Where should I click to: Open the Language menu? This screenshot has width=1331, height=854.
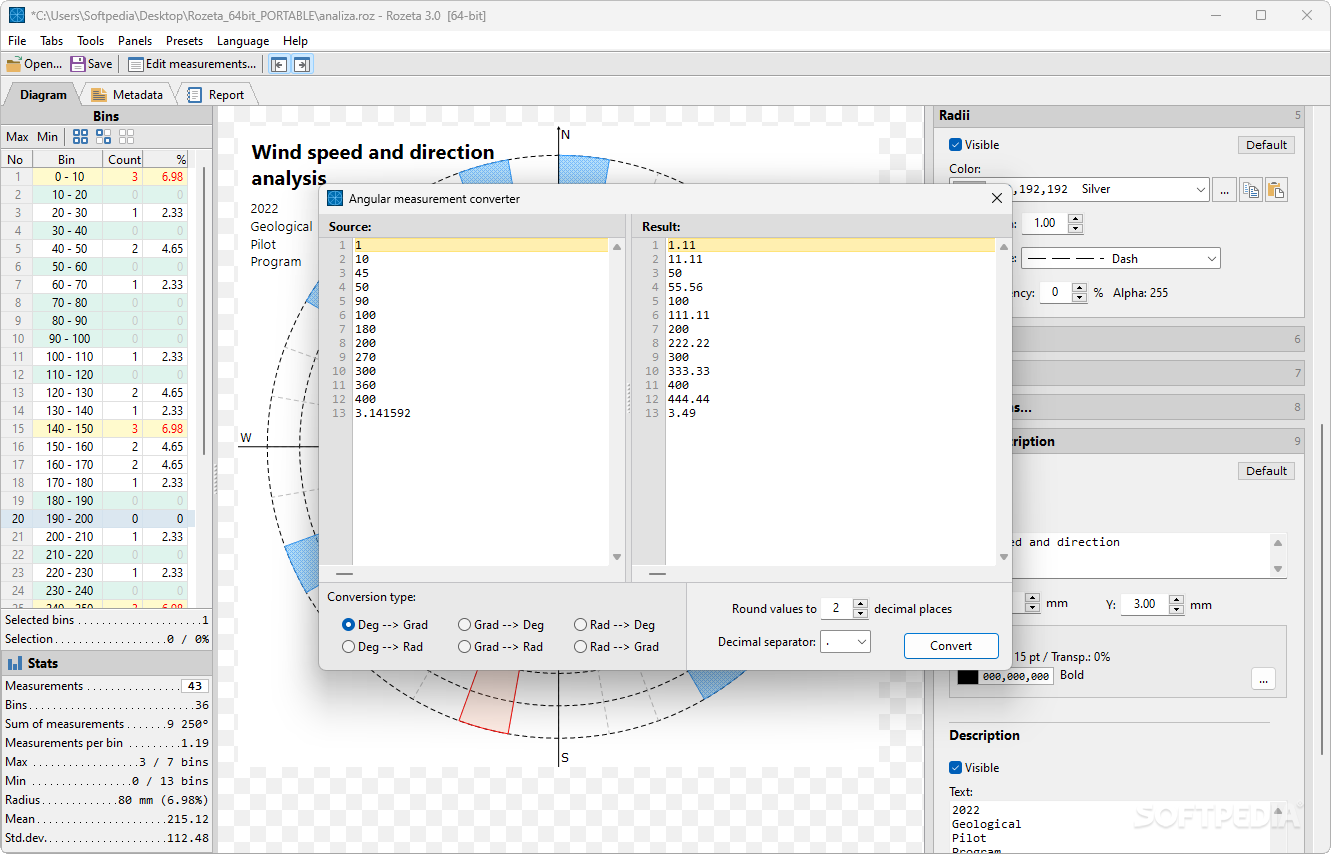point(243,41)
